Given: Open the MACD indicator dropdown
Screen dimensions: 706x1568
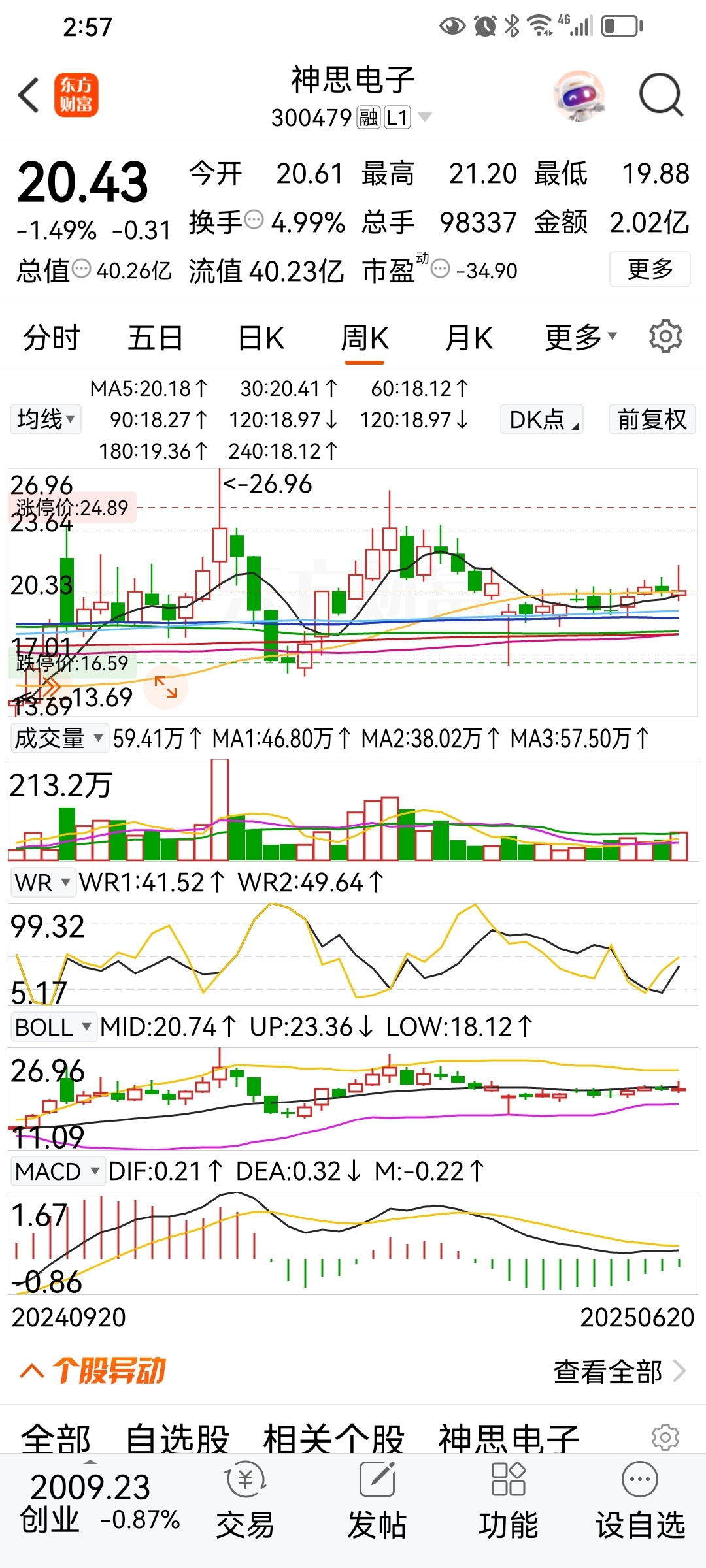Looking at the screenshot, I should pos(58,1171).
